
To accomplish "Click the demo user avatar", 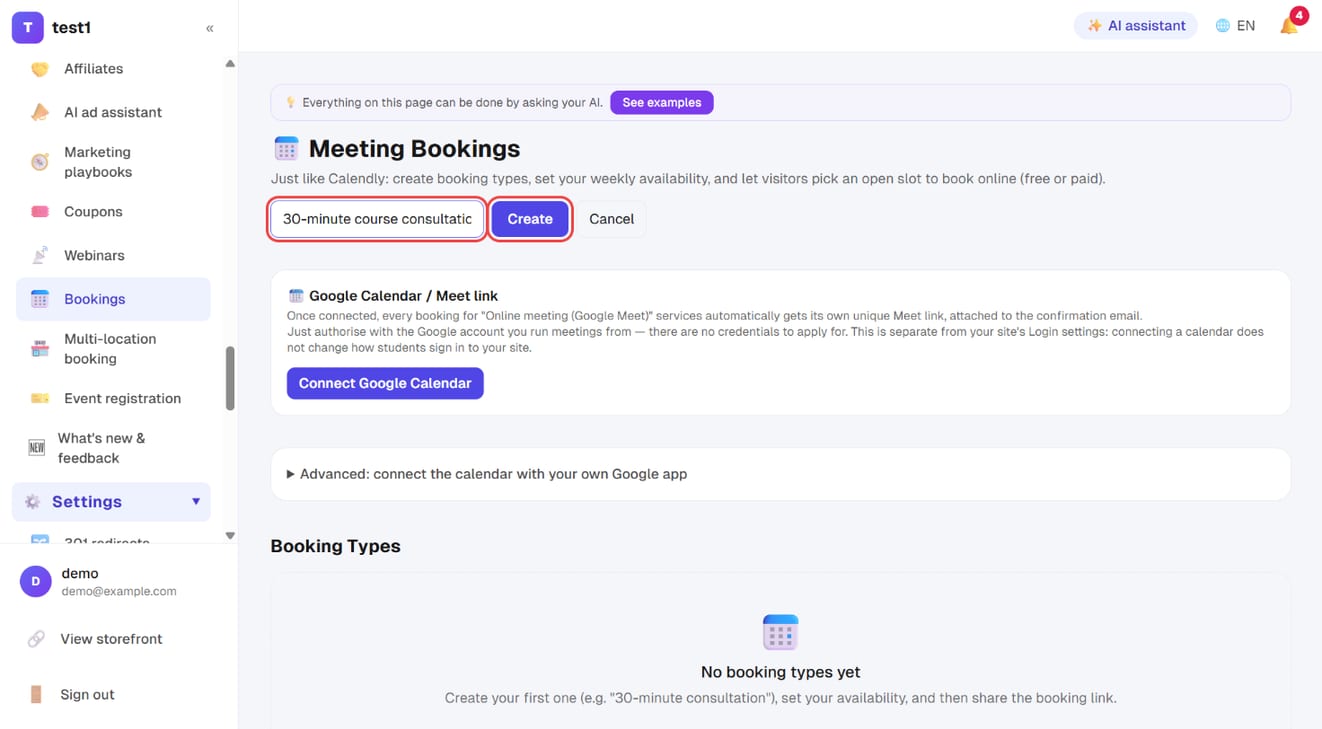I will 36,581.
